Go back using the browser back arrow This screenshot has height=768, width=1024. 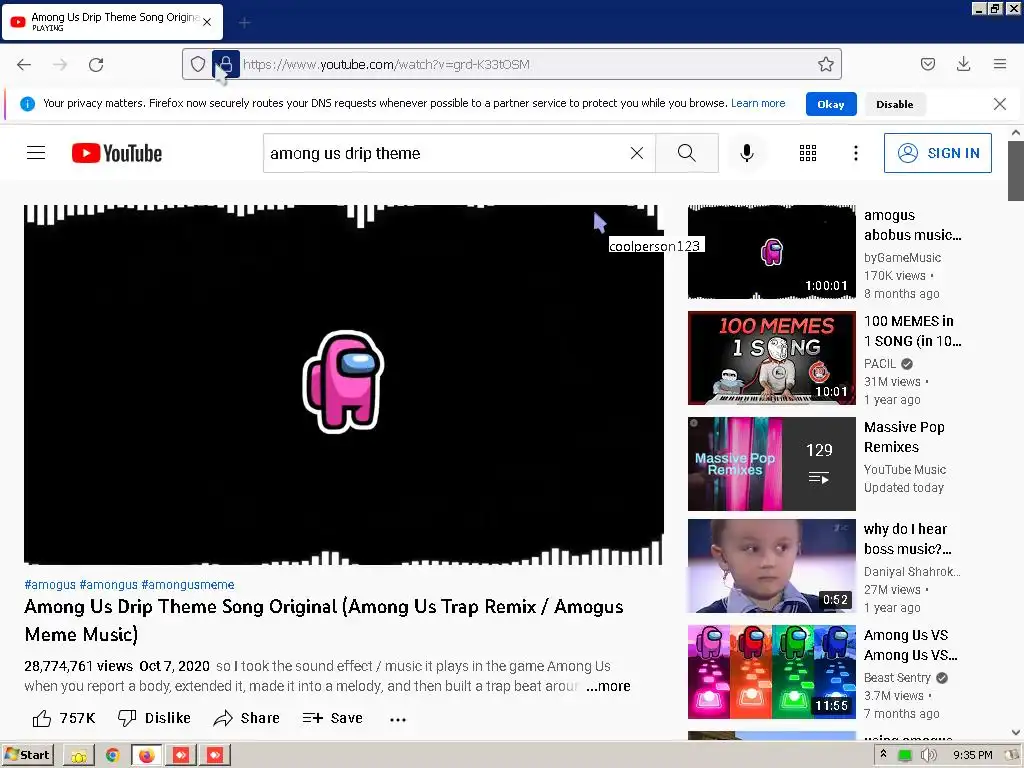[24, 65]
